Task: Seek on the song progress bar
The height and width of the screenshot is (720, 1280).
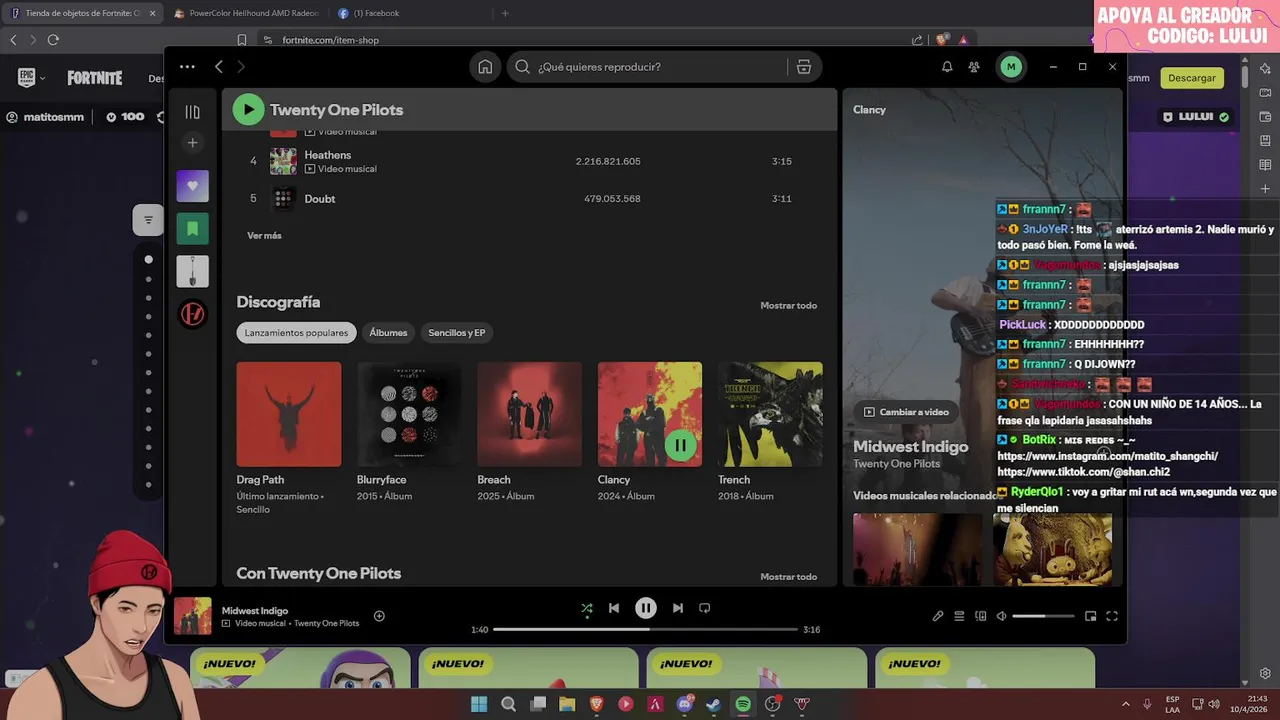Action: click(646, 630)
